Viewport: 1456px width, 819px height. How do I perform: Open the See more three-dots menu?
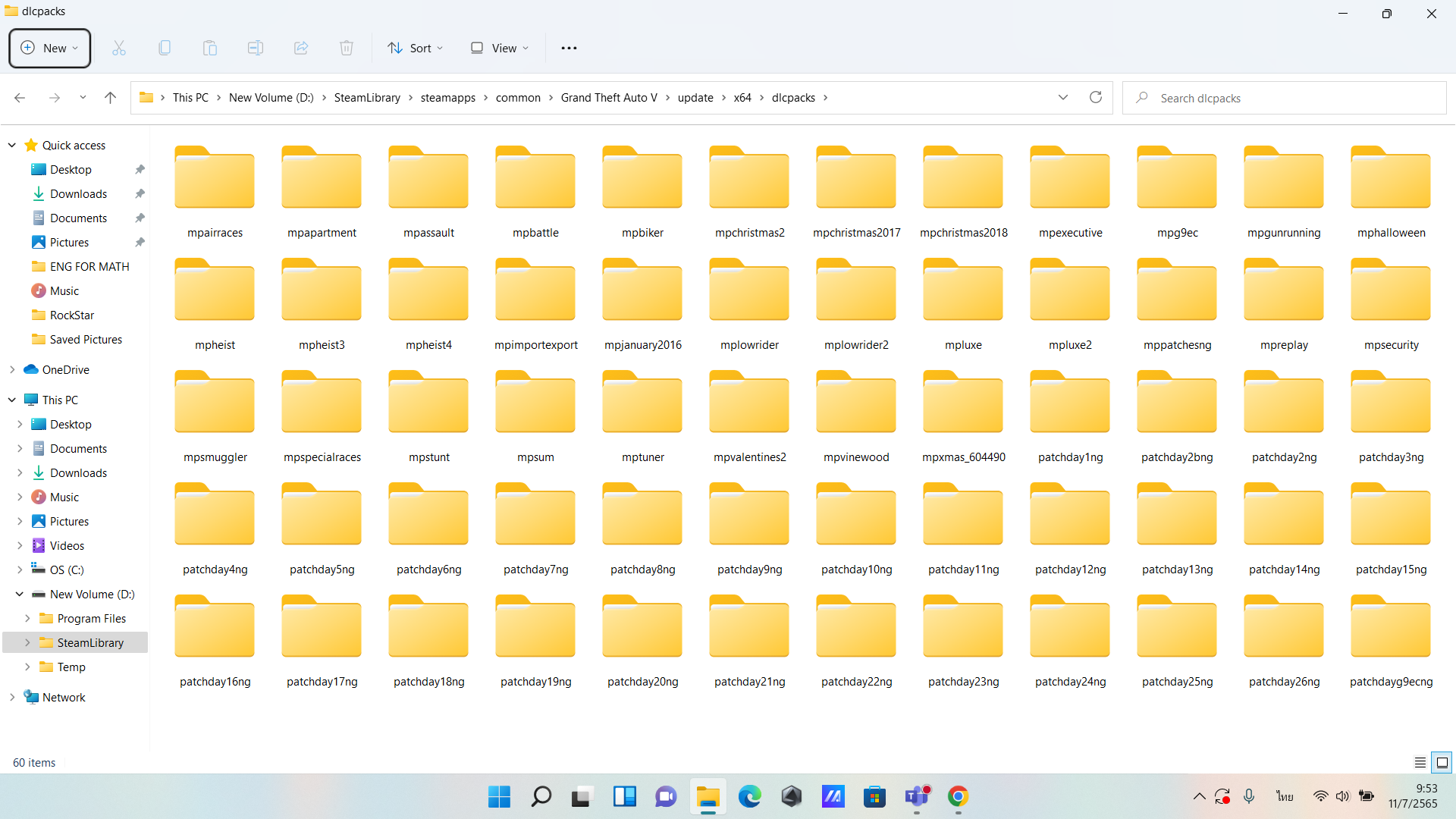[569, 48]
